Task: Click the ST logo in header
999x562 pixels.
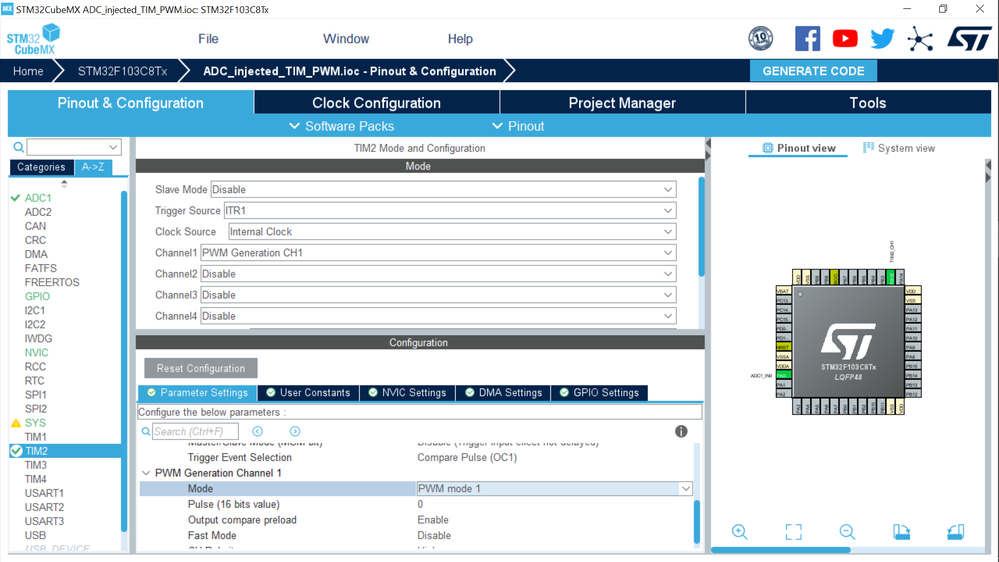Action: tap(968, 39)
